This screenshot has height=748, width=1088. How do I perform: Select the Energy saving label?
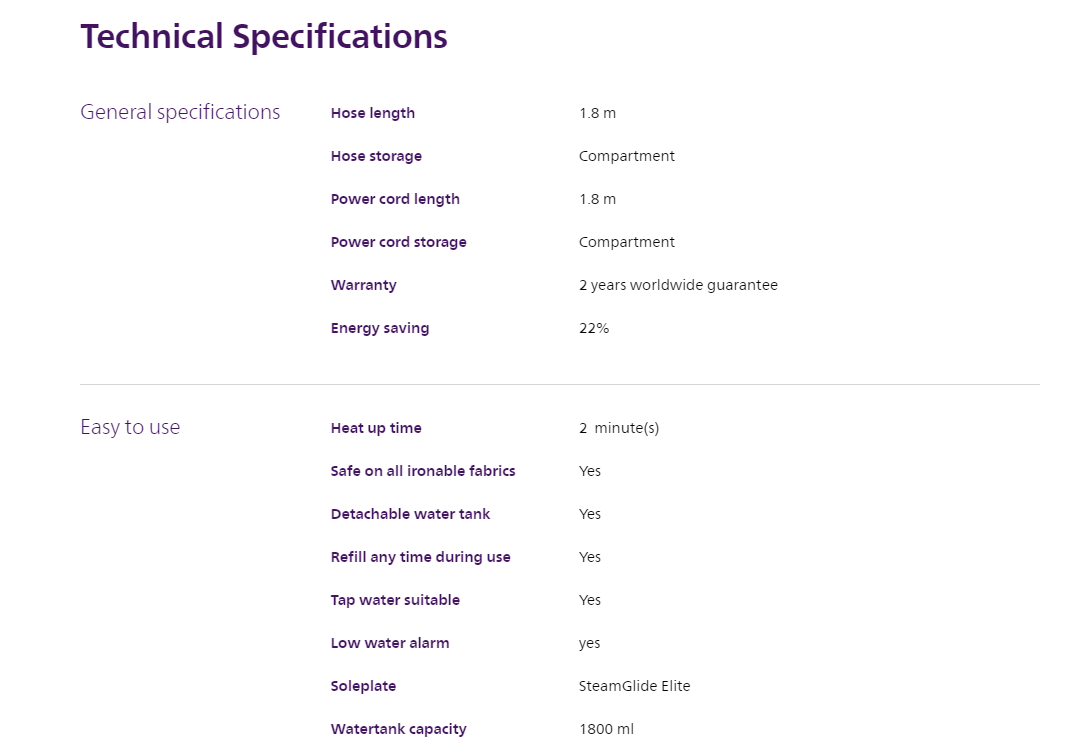pyautogui.click(x=380, y=328)
